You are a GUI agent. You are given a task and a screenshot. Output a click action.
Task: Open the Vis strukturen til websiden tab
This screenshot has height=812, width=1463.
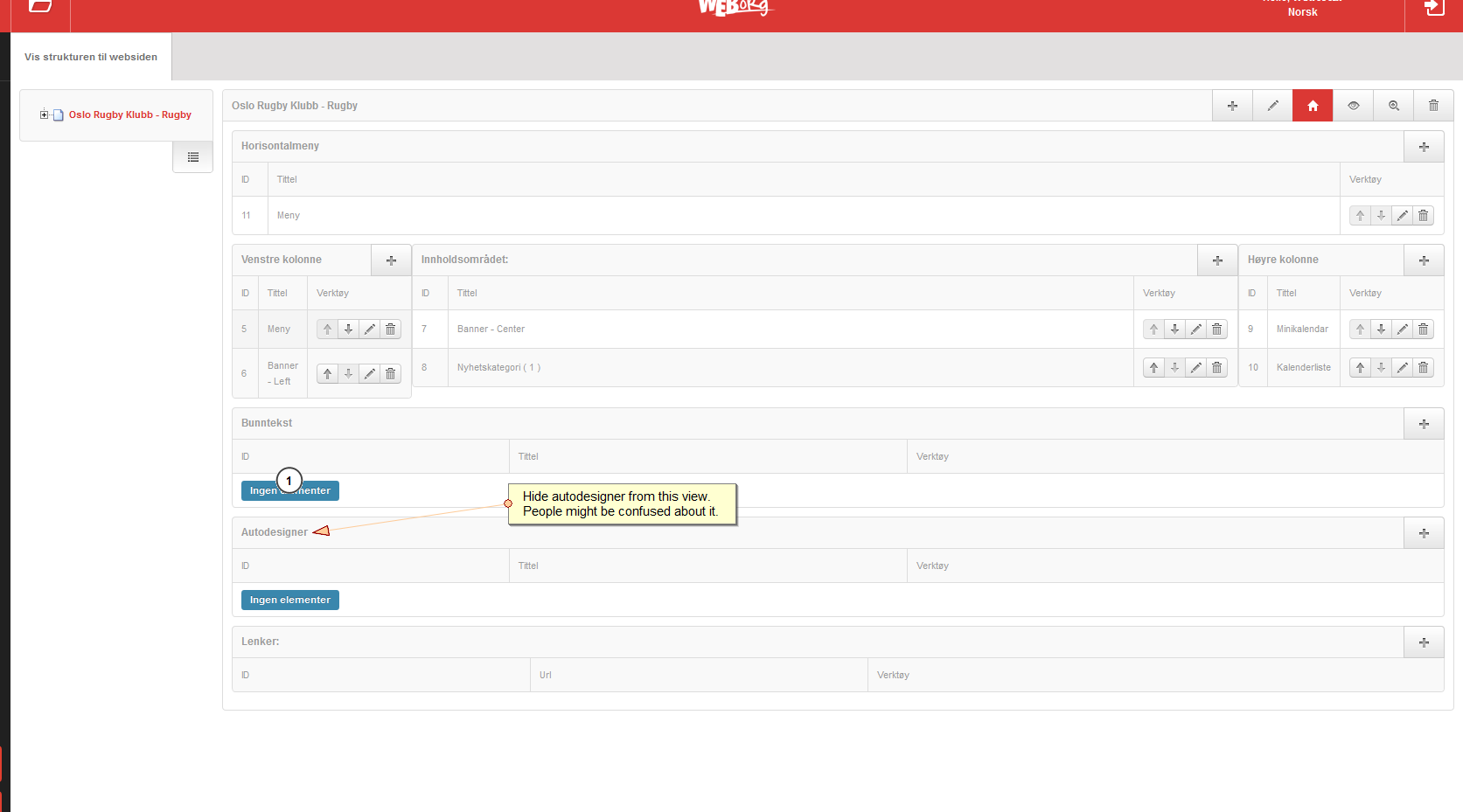91,57
